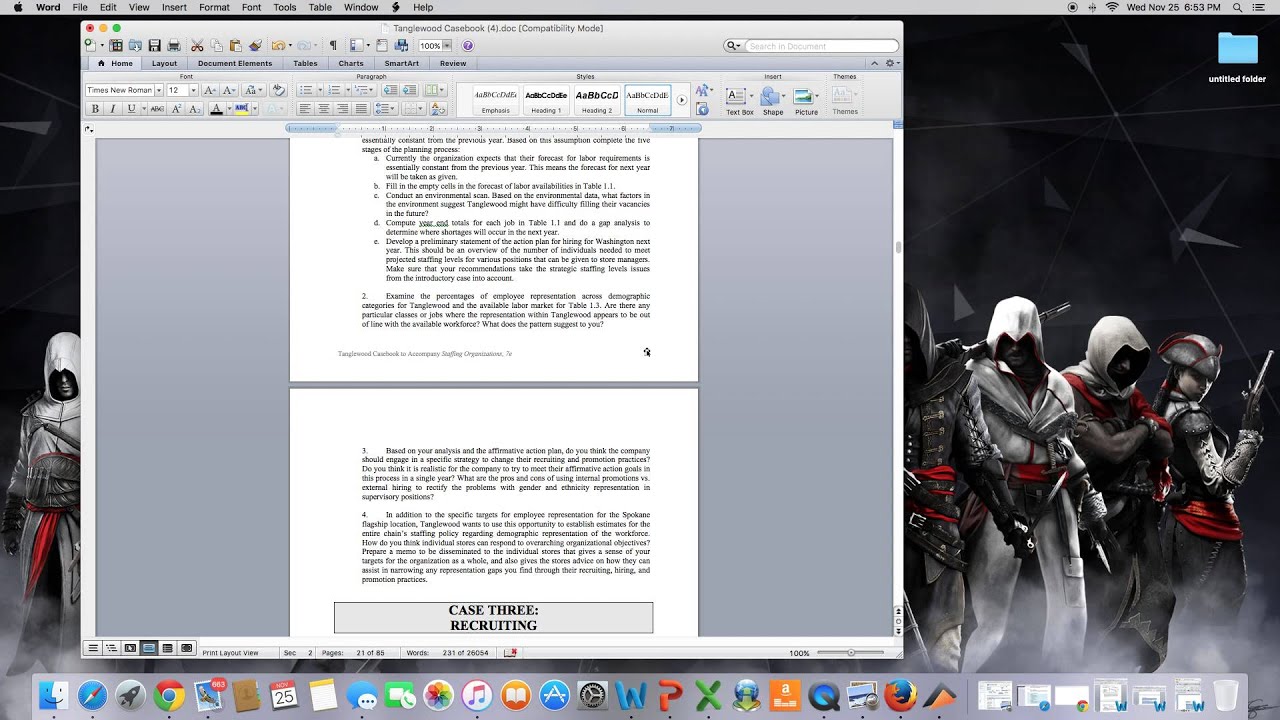Increase paragraph indent
1280x720 pixels.
pos(409,90)
